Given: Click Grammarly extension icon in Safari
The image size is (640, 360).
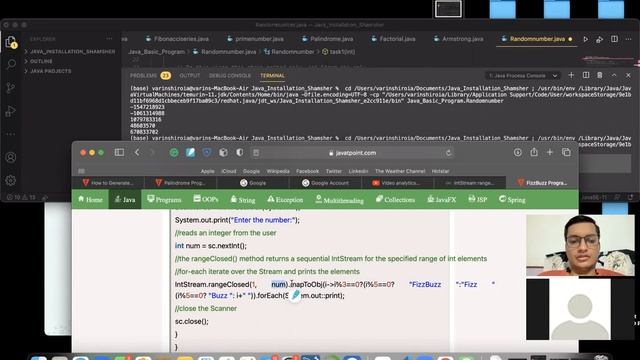Looking at the screenshot, I should point(174,153).
